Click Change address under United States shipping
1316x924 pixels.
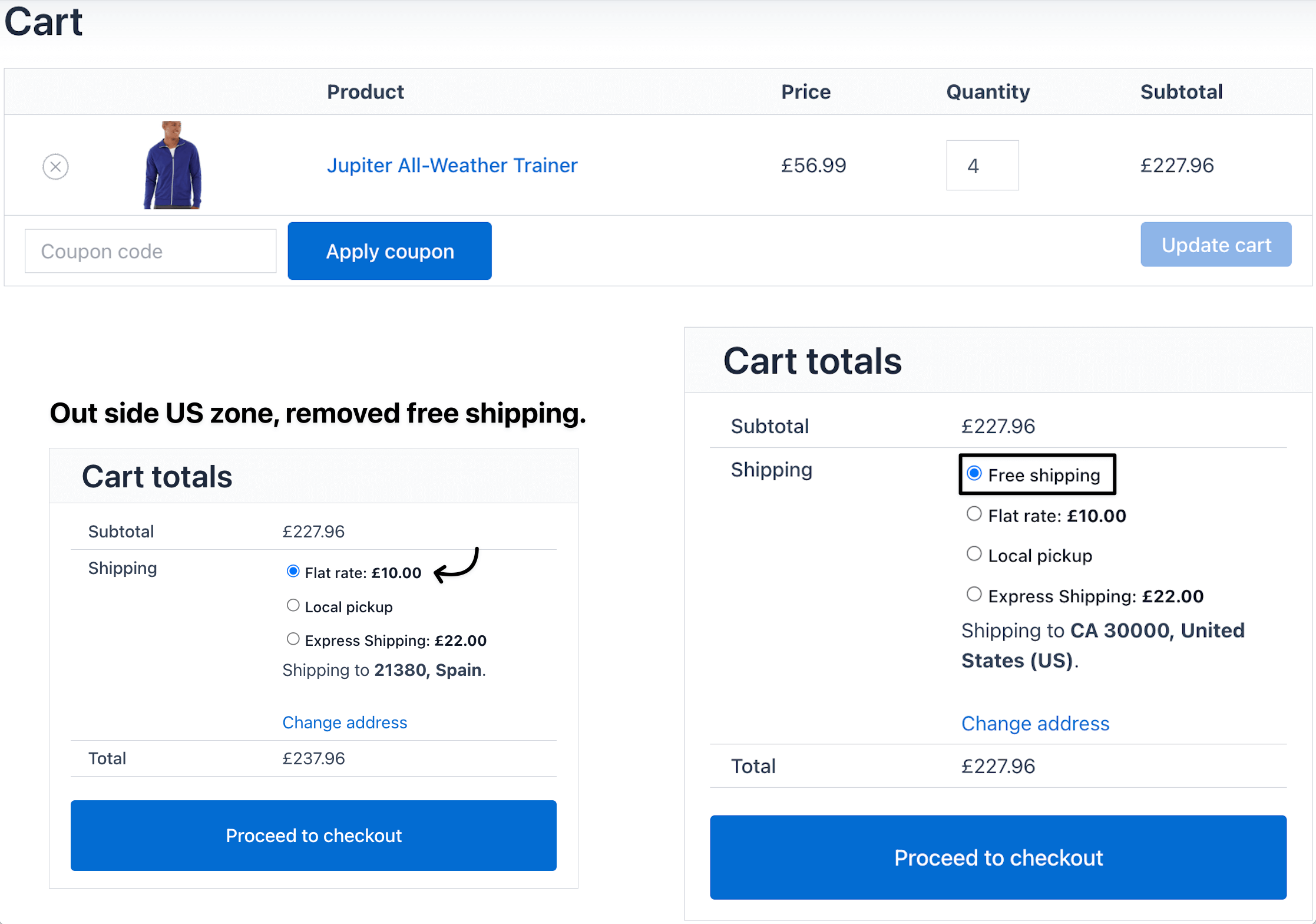tap(1035, 724)
